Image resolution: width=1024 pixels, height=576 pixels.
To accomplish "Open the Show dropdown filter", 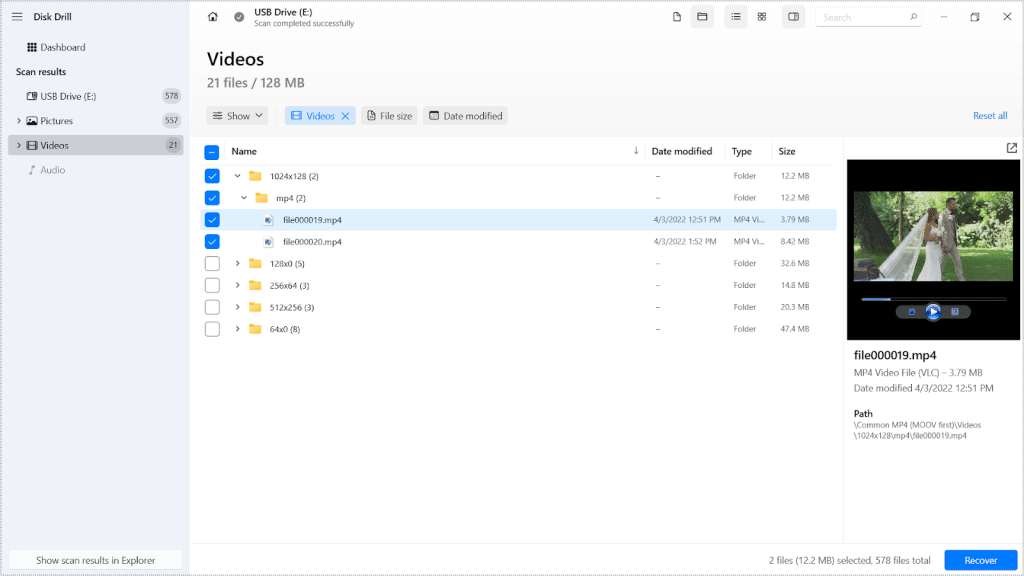I will [x=237, y=116].
